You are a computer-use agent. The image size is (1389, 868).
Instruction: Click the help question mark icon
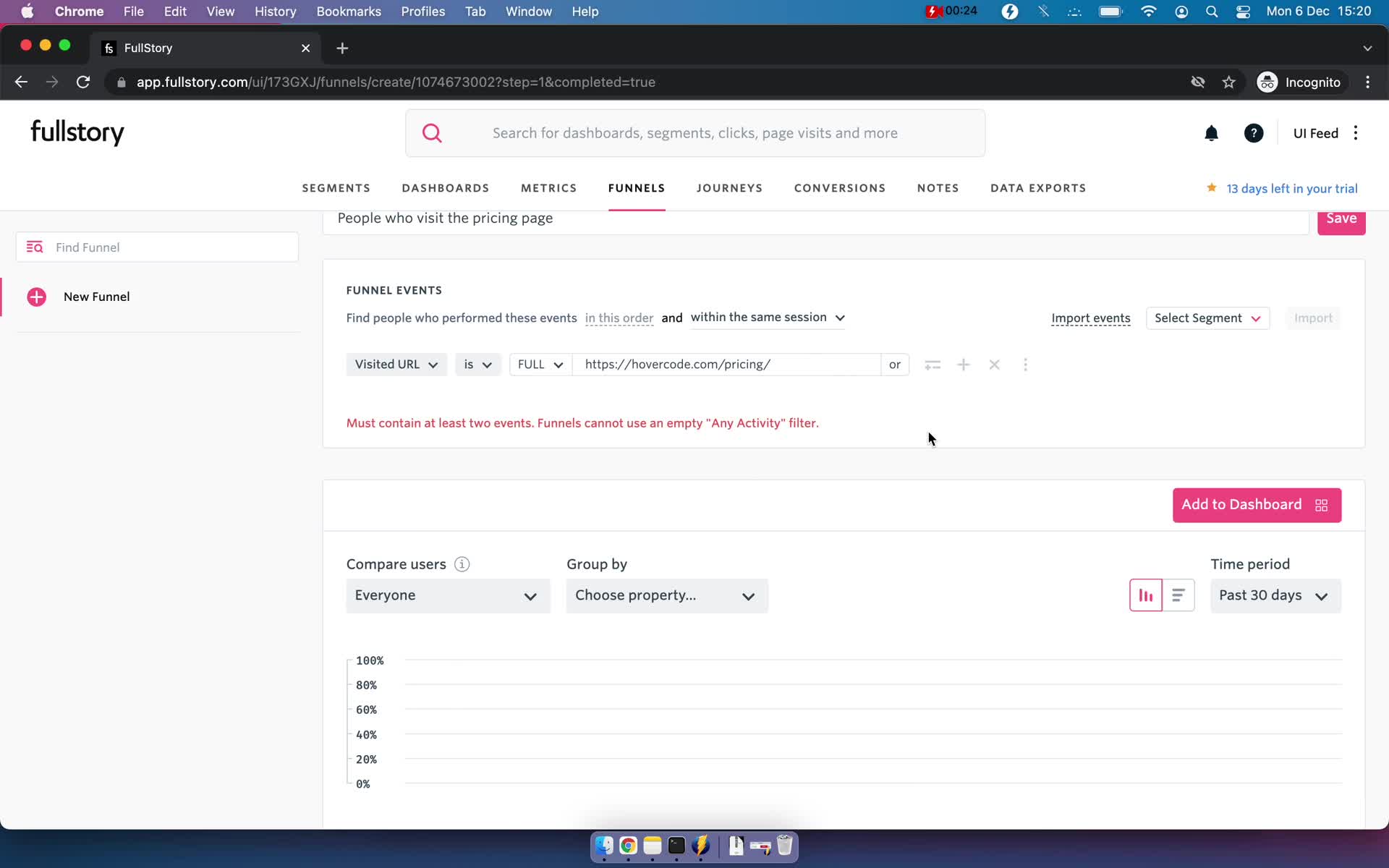1254,133
